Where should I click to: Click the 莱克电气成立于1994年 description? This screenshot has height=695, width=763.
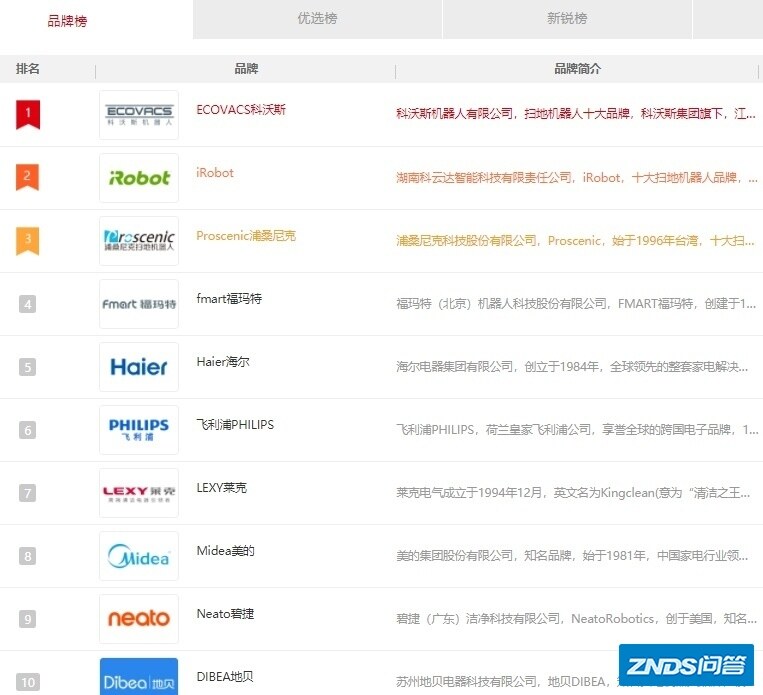pos(573,493)
